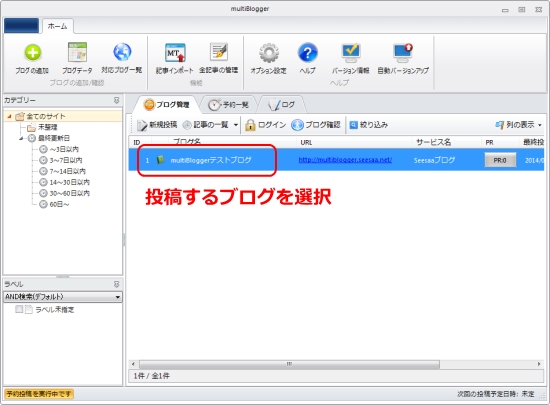Click 記事の一覧 in the toolbar

206,125
